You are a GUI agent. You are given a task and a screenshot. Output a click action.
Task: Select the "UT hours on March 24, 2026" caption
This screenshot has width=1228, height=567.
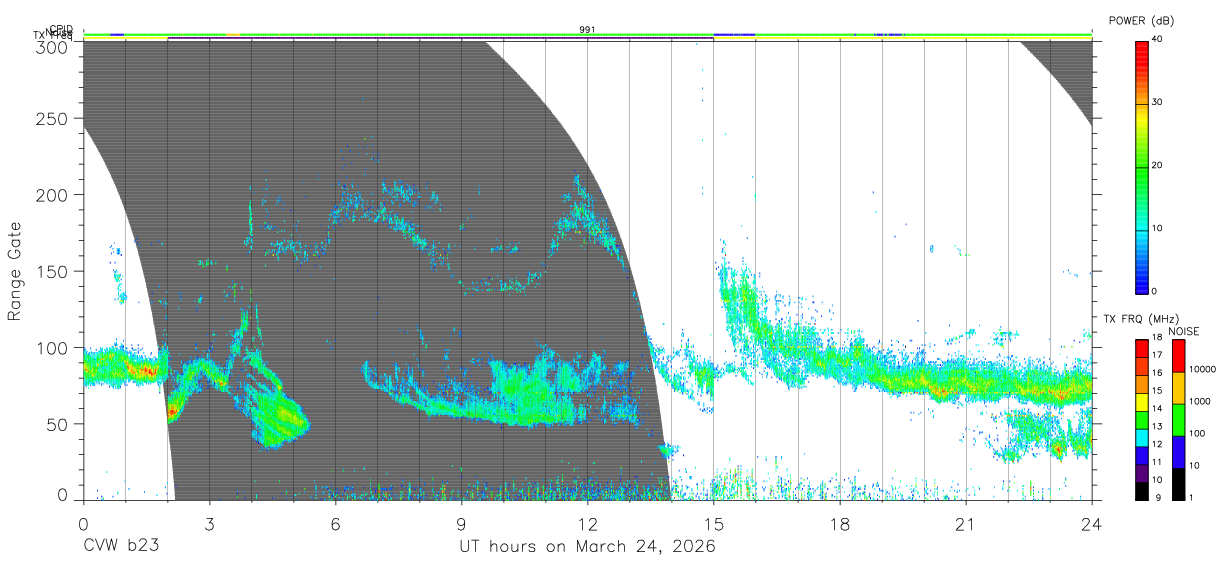[x=587, y=547]
